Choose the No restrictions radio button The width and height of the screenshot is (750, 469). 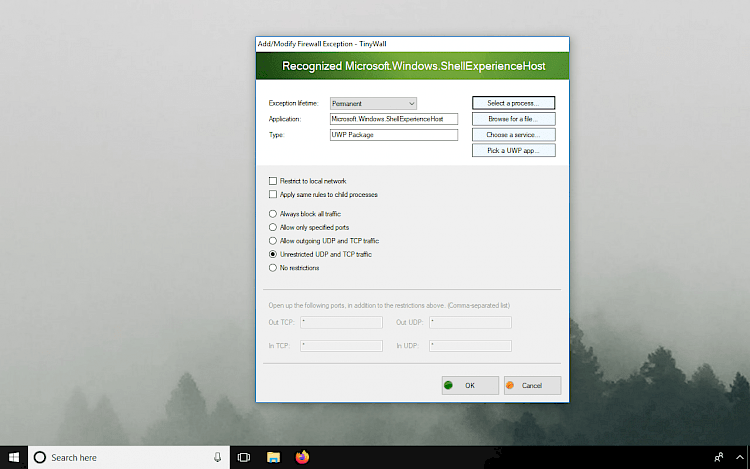pyautogui.click(x=273, y=268)
